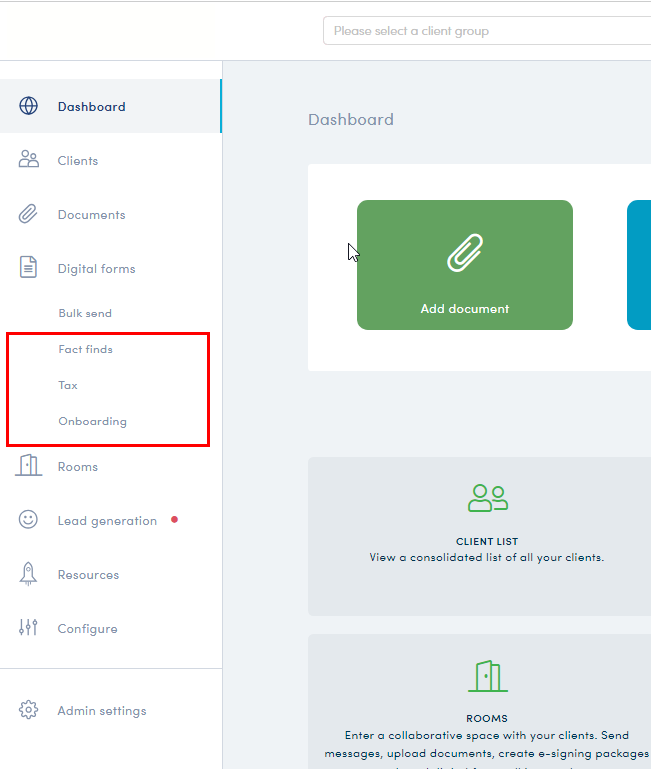Screen dimensions: 651x769
Task: Click the Clients people icon in sidebar
Action: click(x=28, y=159)
